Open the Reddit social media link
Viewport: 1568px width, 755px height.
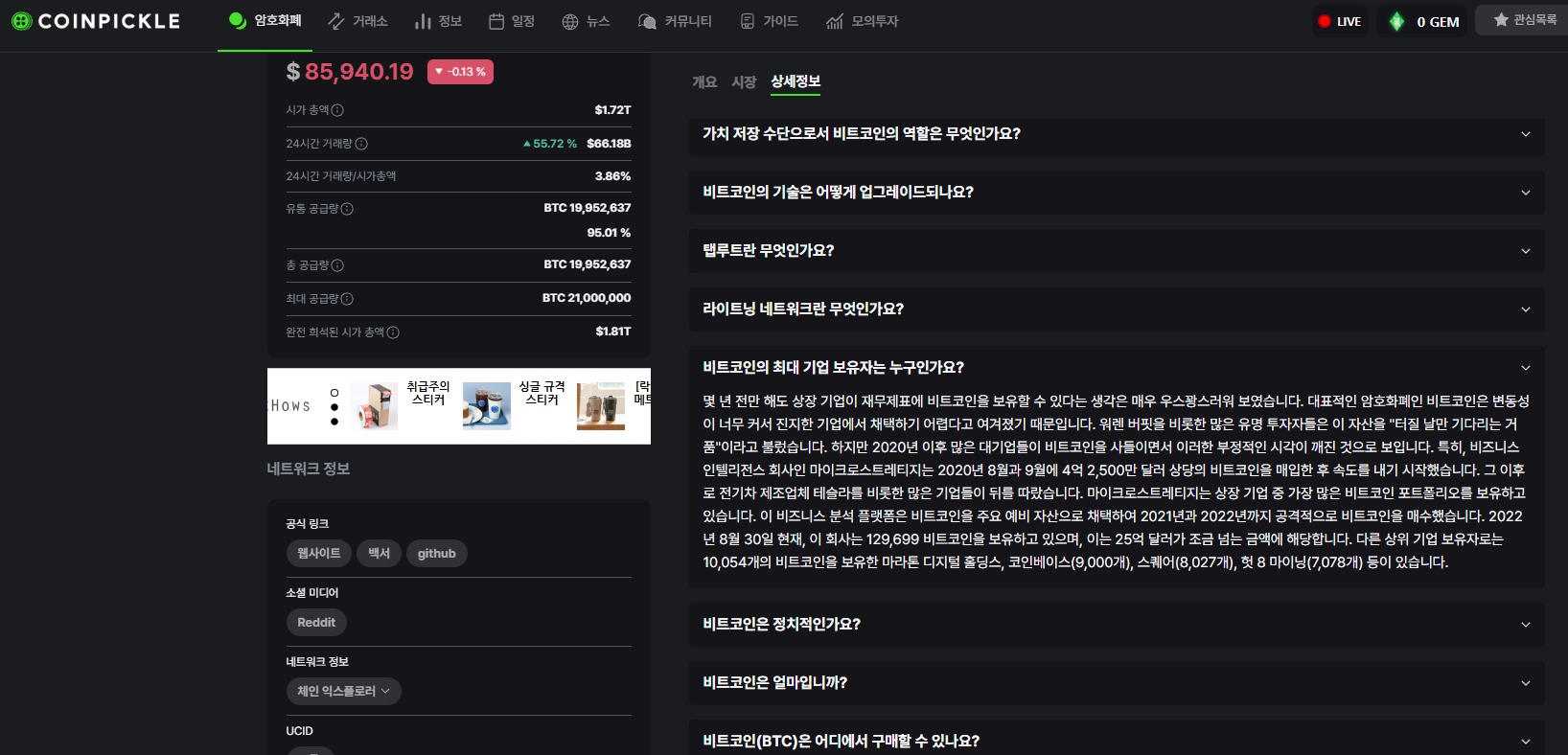(316, 622)
